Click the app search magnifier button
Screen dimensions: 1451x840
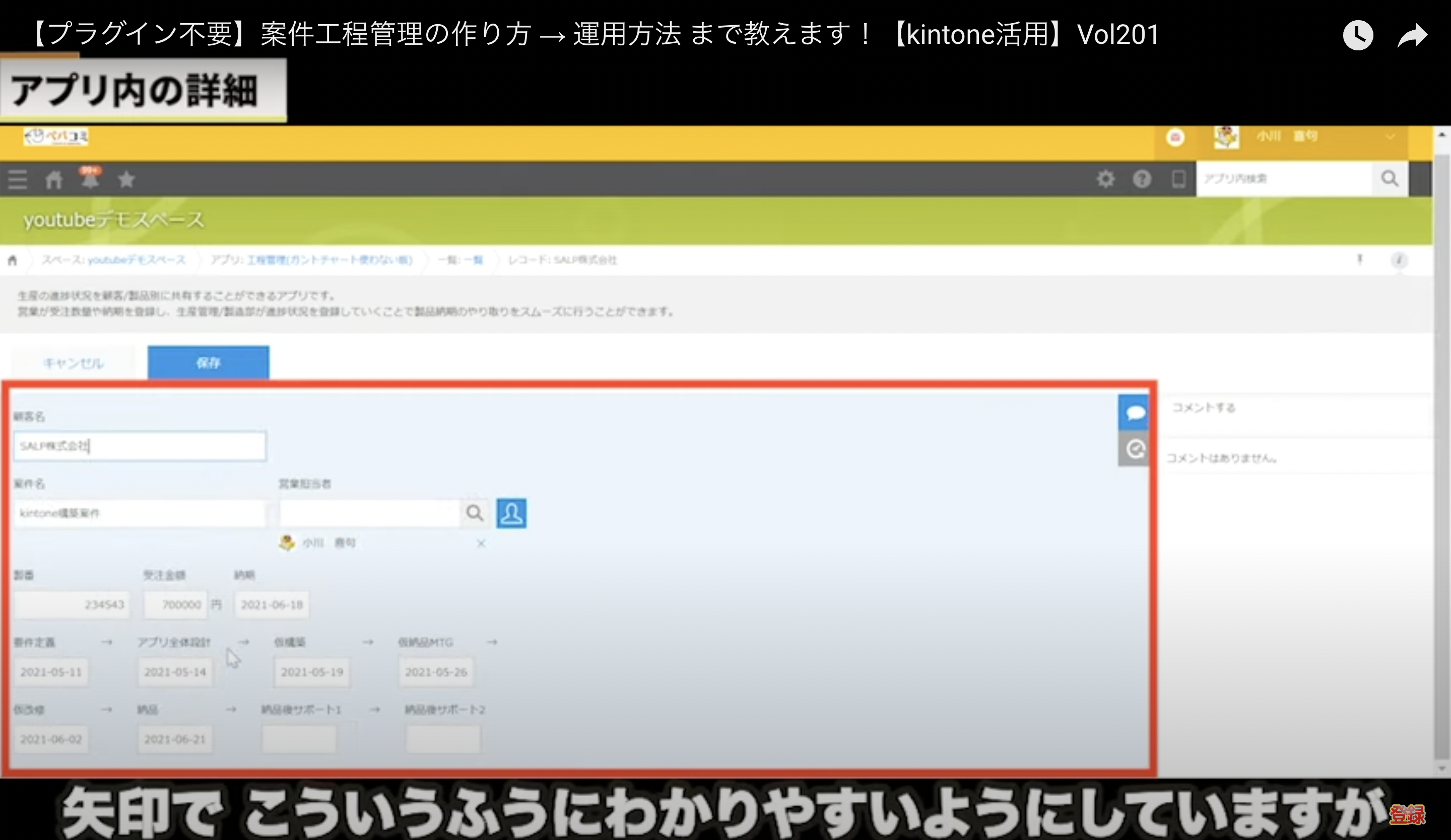(x=1390, y=179)
